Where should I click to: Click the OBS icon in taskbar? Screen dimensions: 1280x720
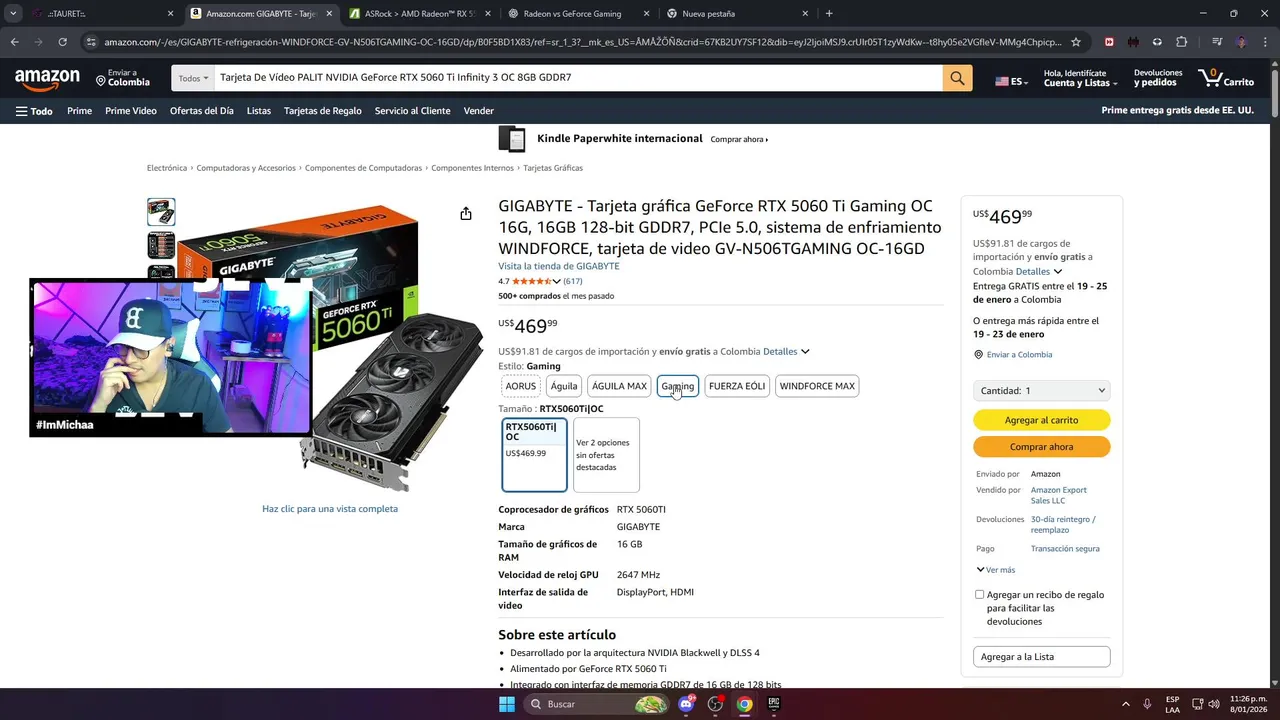click(x=715, y=704)
